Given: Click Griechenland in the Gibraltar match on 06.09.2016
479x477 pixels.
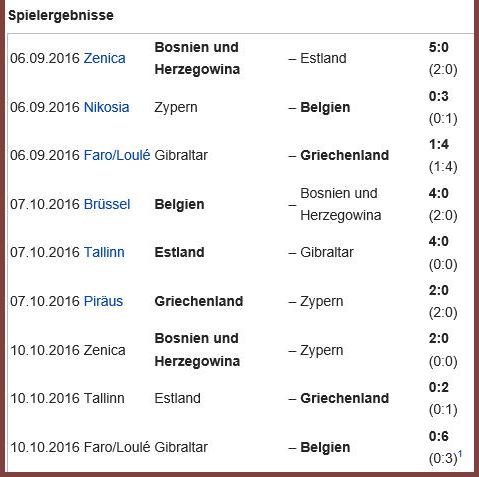Looking at the screenshot, I should coord(344,155).
